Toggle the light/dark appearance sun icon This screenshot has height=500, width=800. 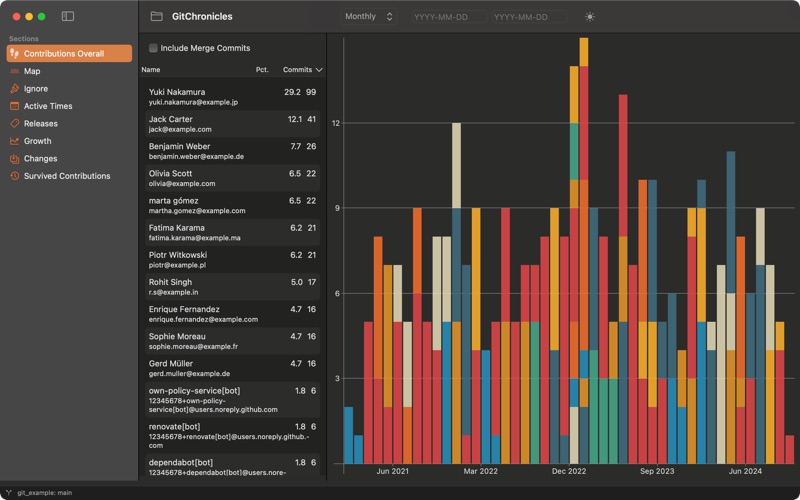pos(590,17)
